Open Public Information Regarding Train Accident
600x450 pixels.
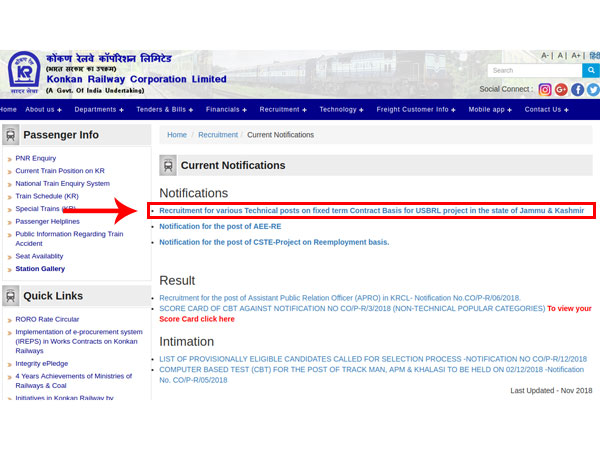click(69, 238)
